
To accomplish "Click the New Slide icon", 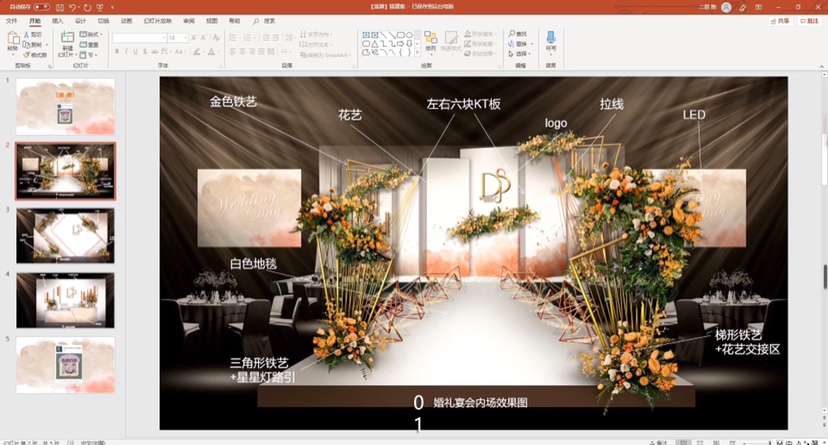I will click(67, 40).
